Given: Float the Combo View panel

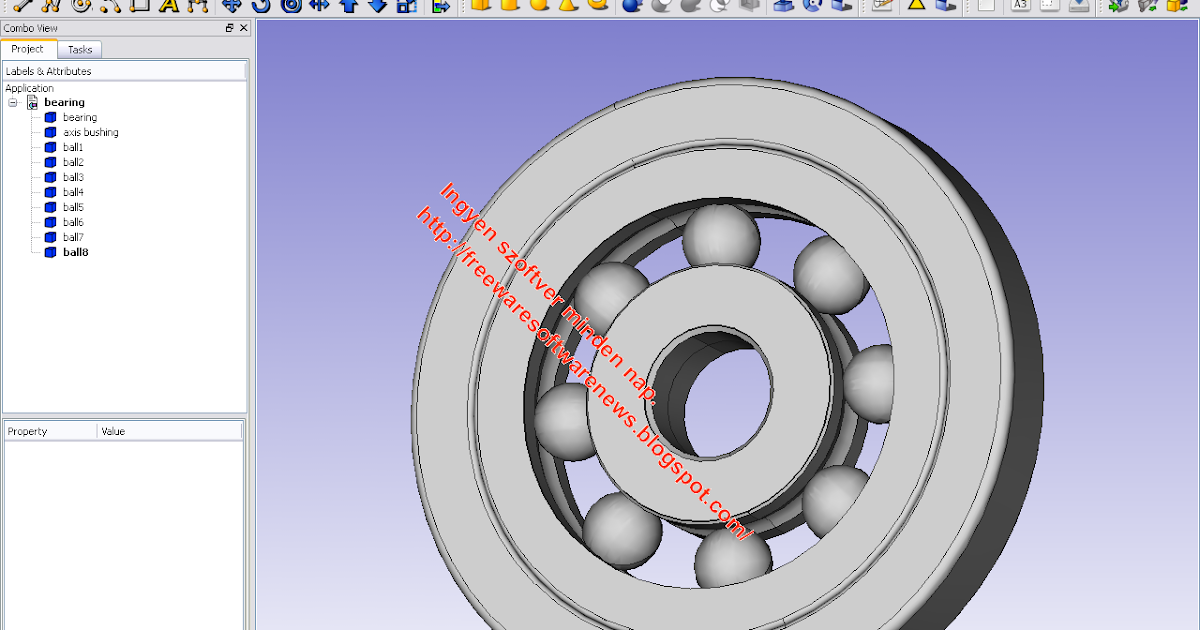Looking at the screenshot, I should 230,28.
